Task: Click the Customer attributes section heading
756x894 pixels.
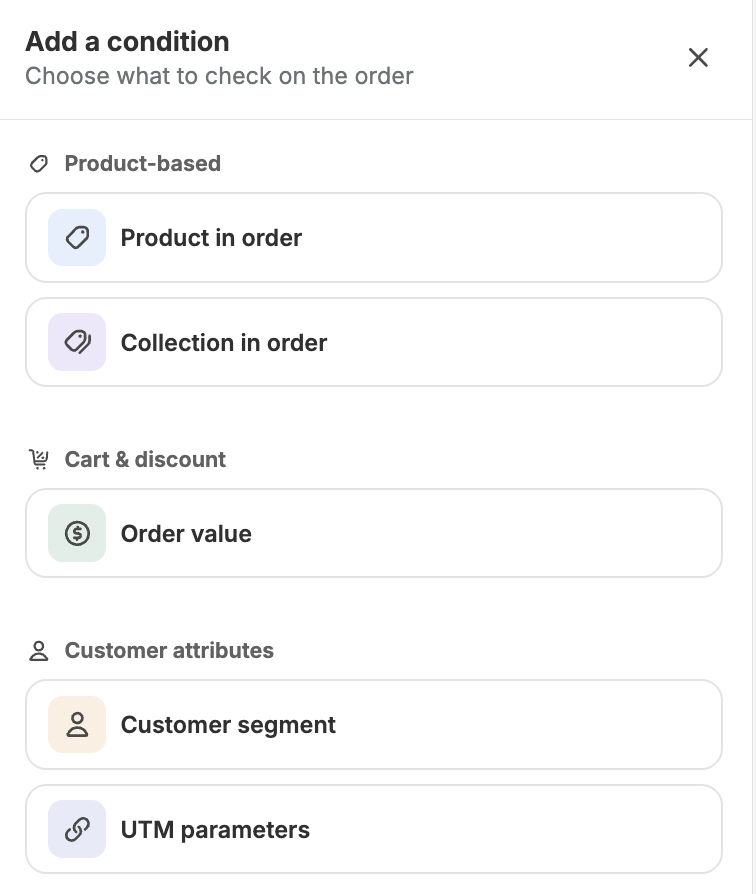Action: (169, 651)
